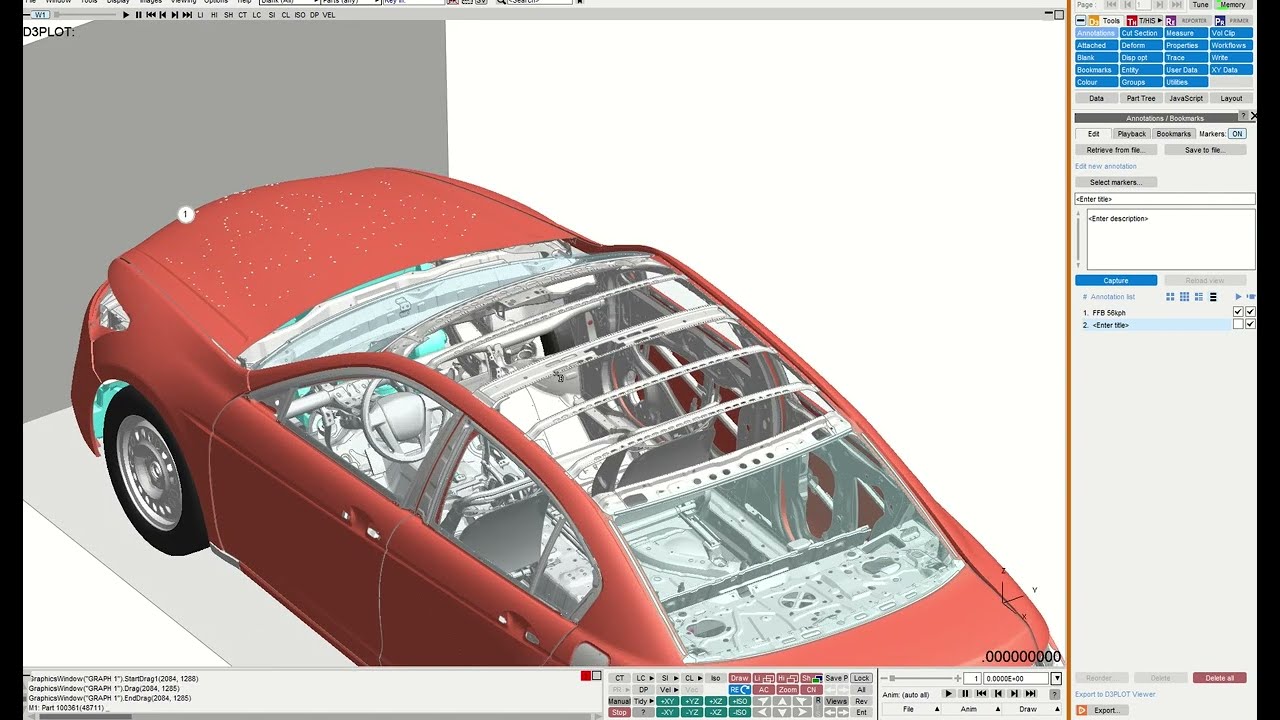Viewport: 1280px width, 720px height.
Task: Open the state time dropdown arrow
Action: (1056, 678)
